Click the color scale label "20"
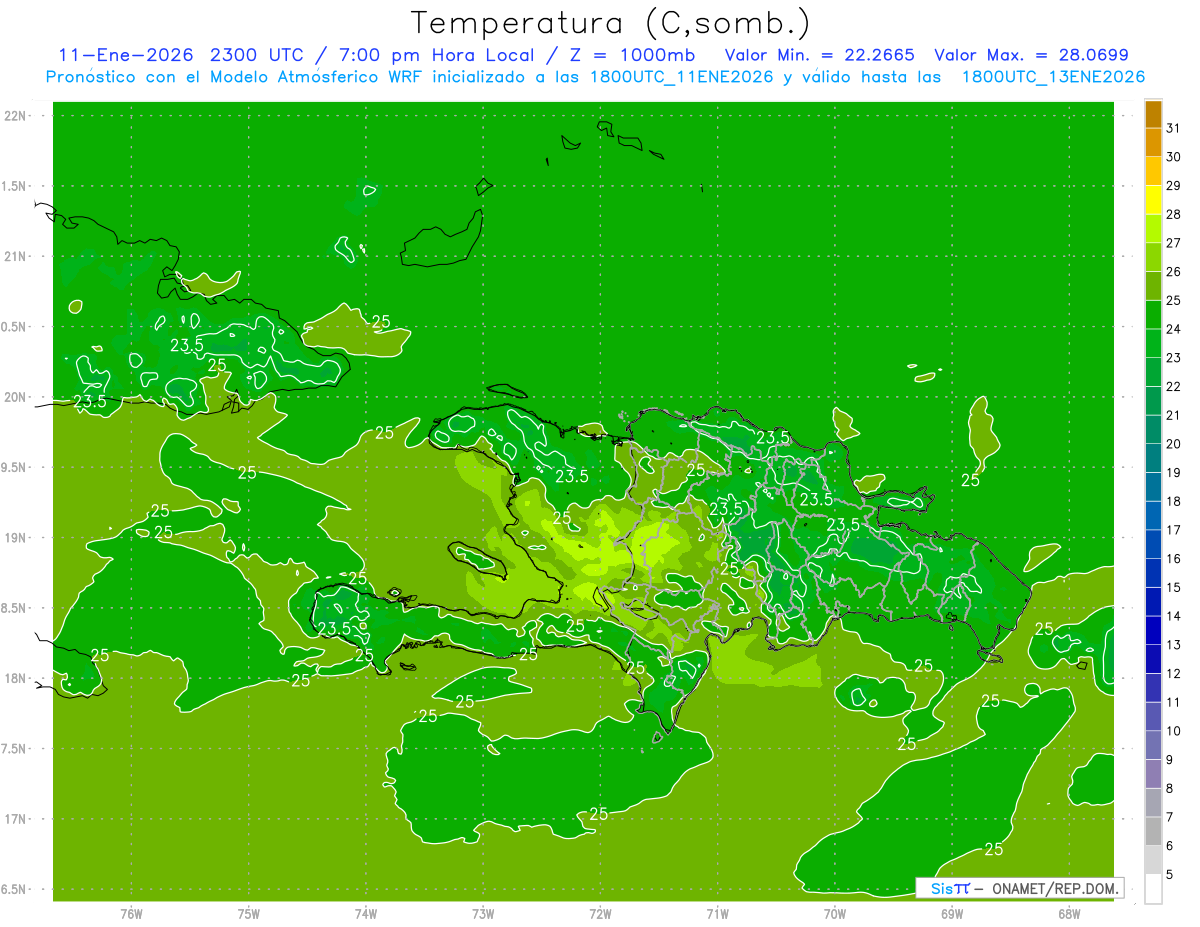 [x=1173, y=444]
